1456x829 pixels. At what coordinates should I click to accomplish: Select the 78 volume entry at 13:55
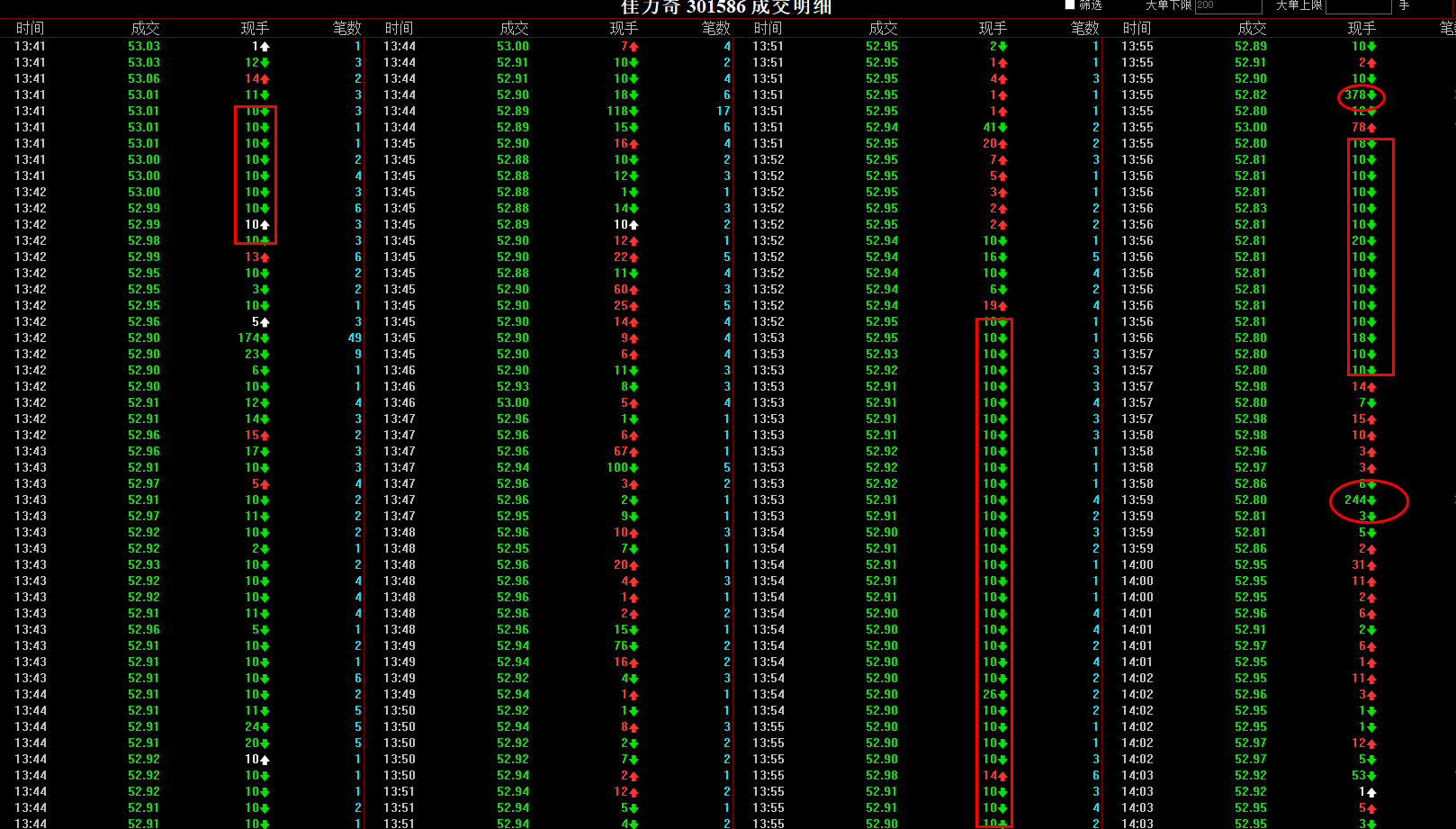tap(1364, 128)
